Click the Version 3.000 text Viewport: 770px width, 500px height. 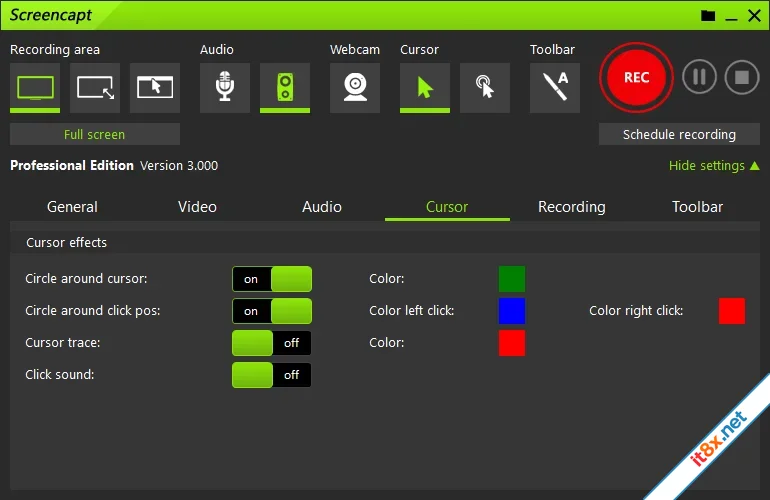point(179,166)
